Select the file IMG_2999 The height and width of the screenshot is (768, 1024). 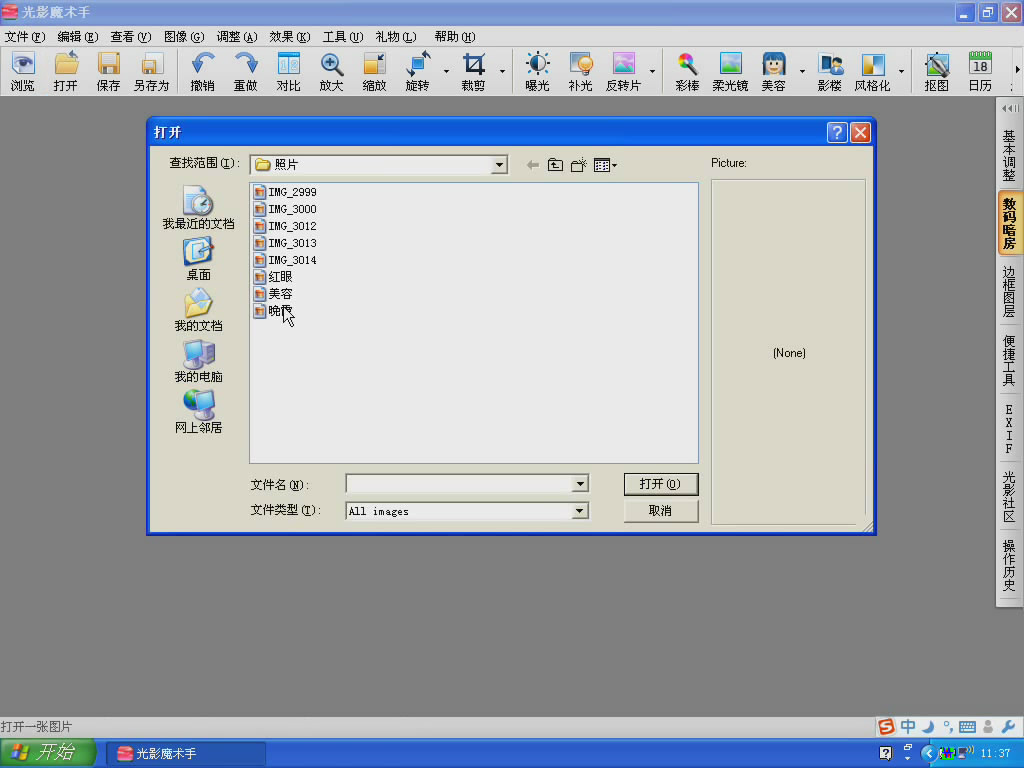(x=285, y=192)
